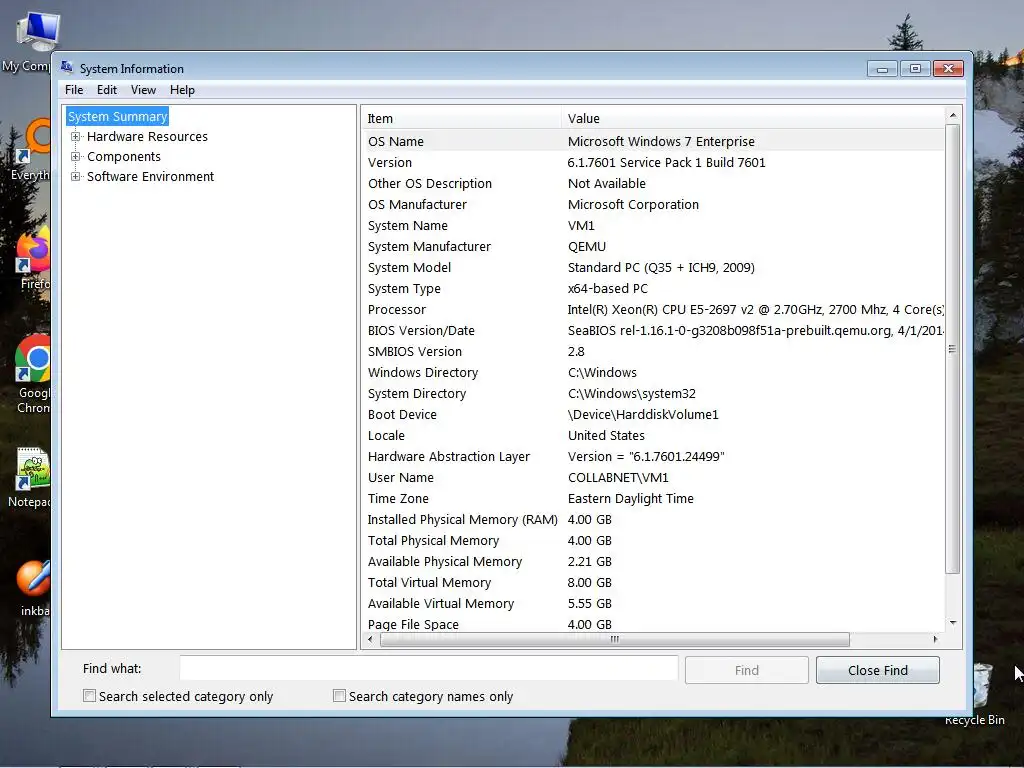Select the SMBIOS Version row
Viewport: 1024px width, 768px height.
click(x=653, y=351)
